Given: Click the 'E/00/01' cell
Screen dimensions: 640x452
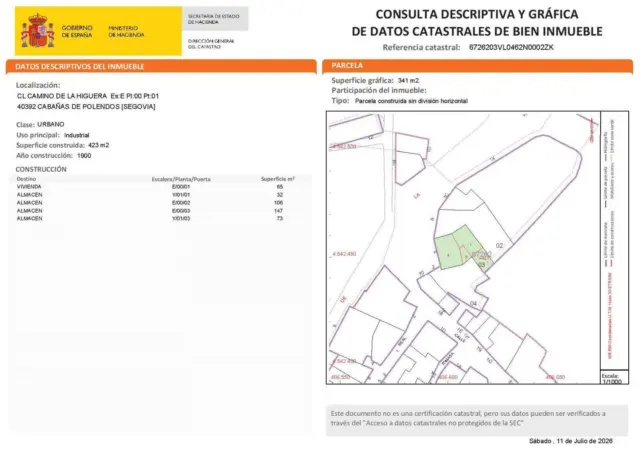Looking at the screenshot, I should 181,187.
